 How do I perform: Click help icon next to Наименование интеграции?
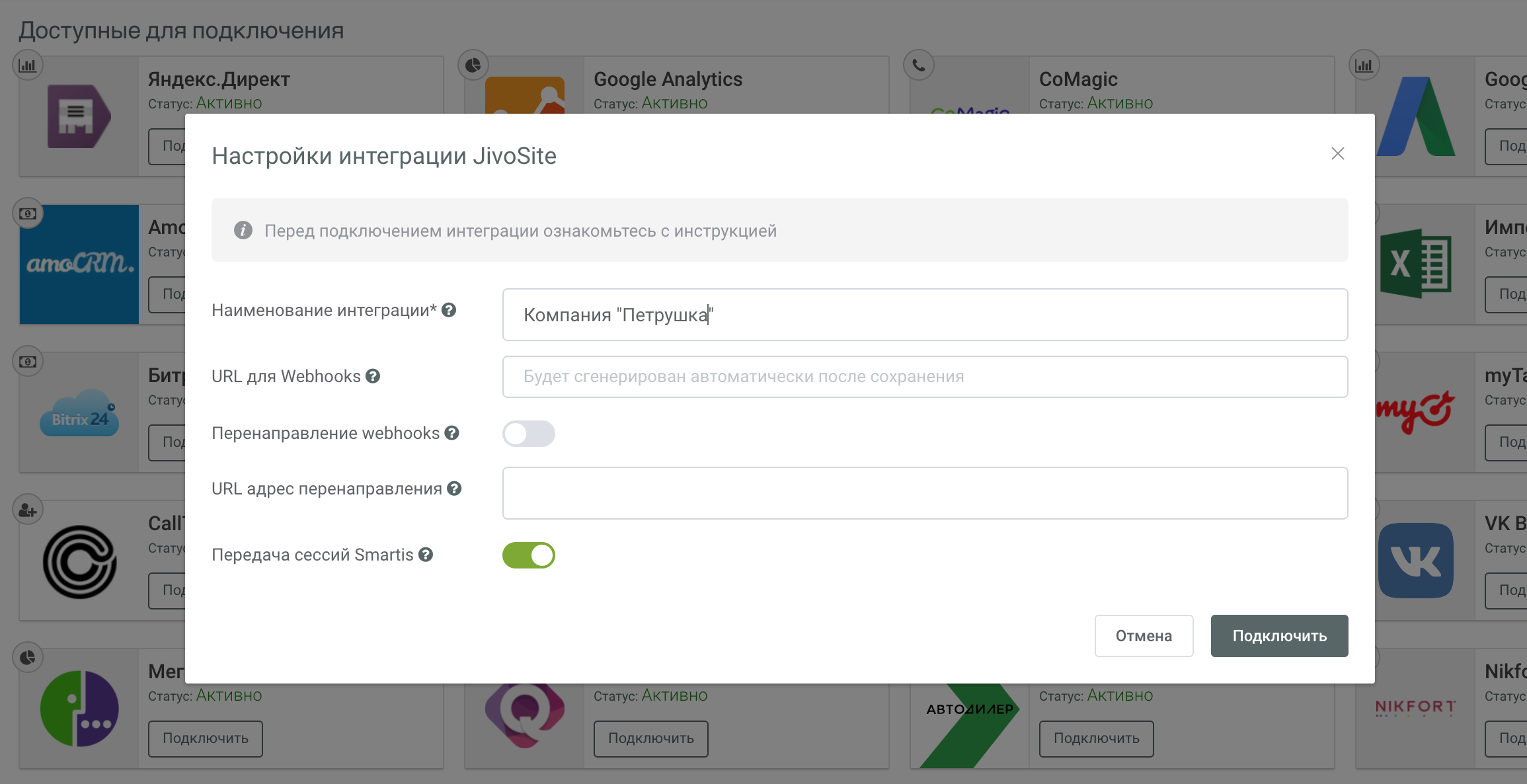point(449,310)
